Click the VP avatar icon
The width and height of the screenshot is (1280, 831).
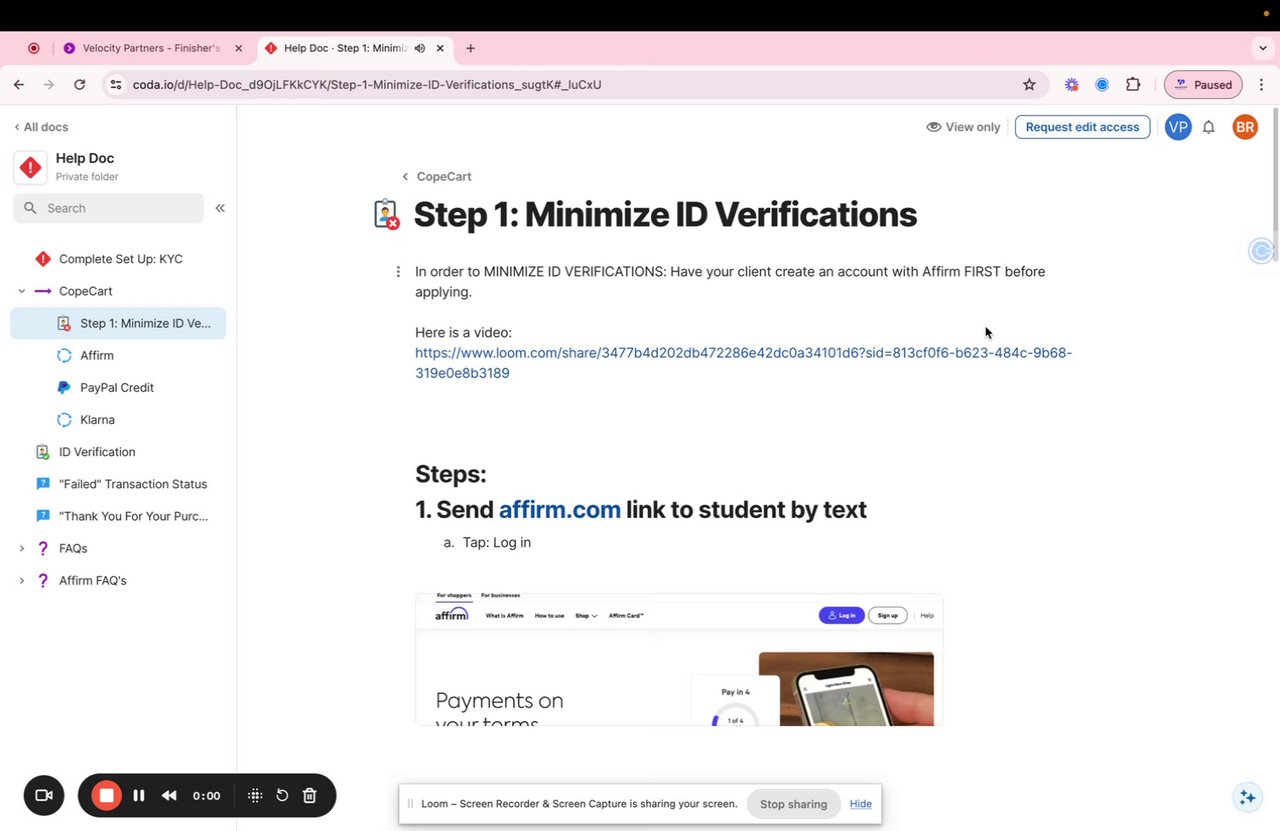point(1178,127)
